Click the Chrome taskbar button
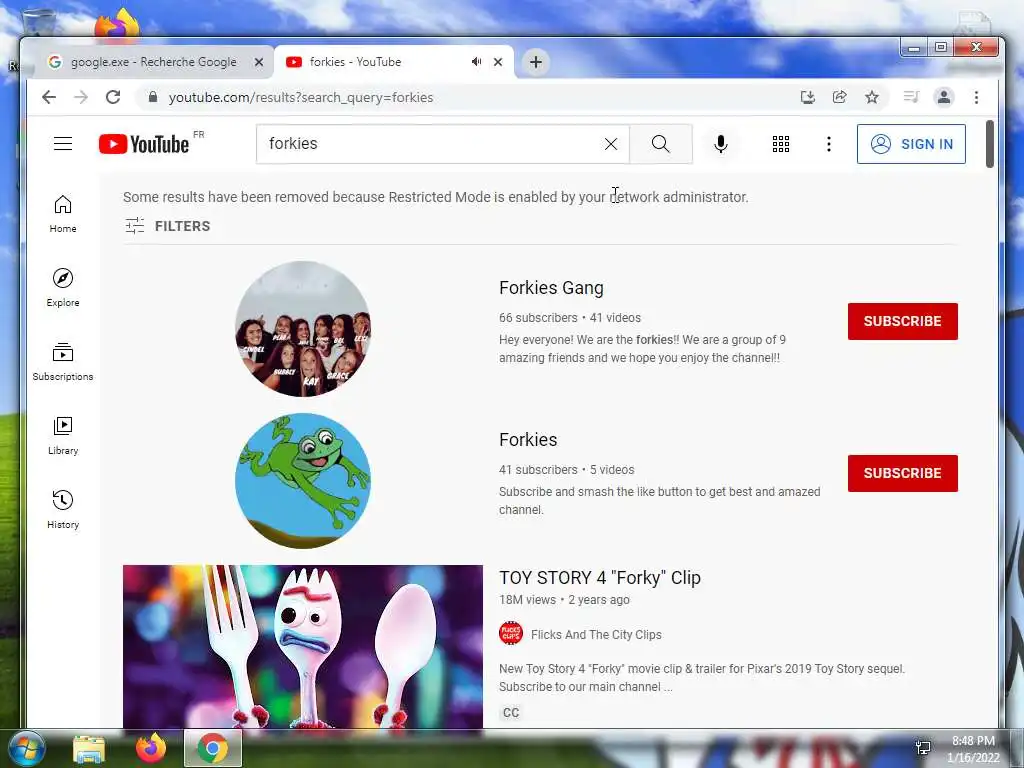This screenshot has width=1024, height=768. click(x=213, y=748)
